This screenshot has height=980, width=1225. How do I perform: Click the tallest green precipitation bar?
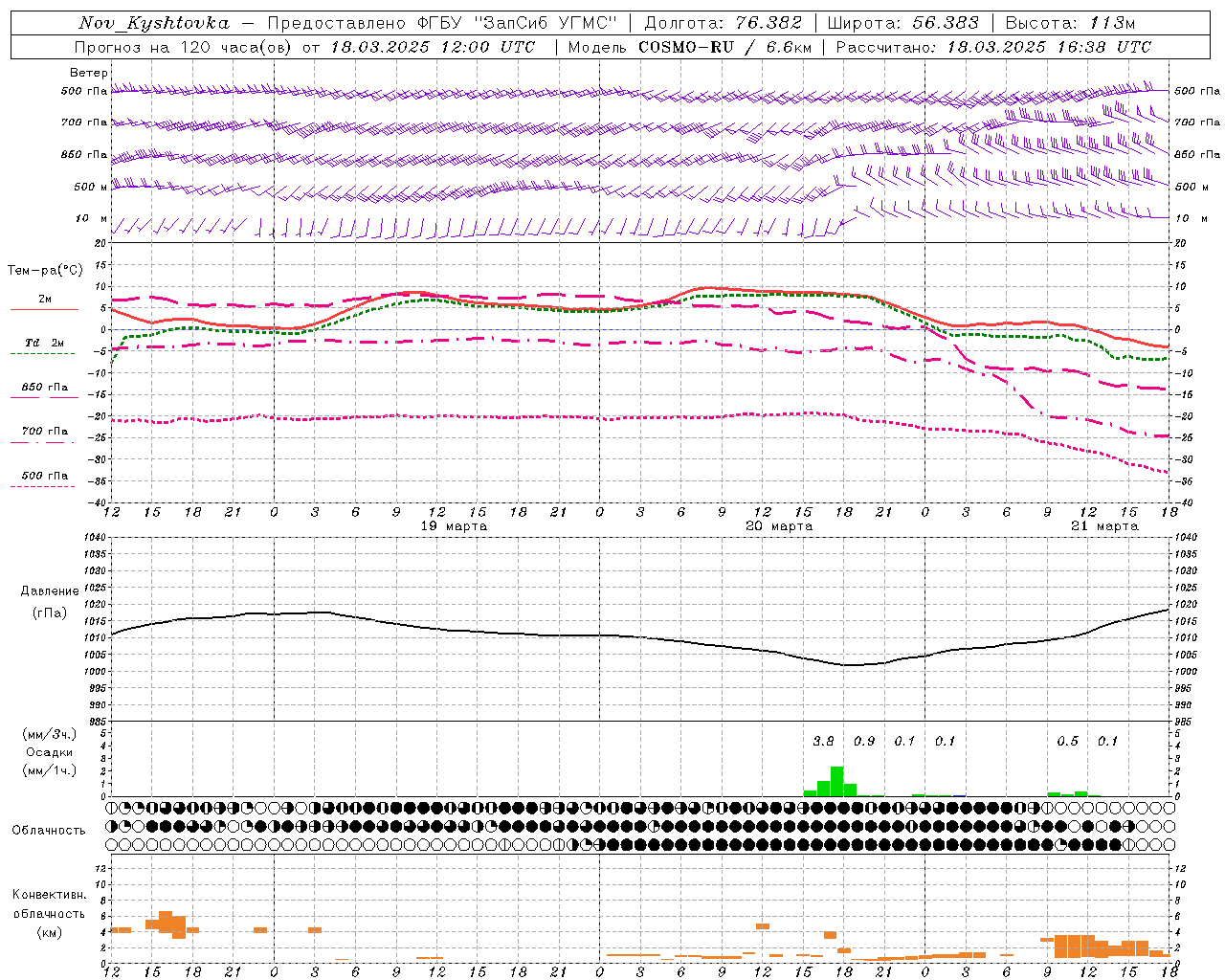[x=837, y=781]
